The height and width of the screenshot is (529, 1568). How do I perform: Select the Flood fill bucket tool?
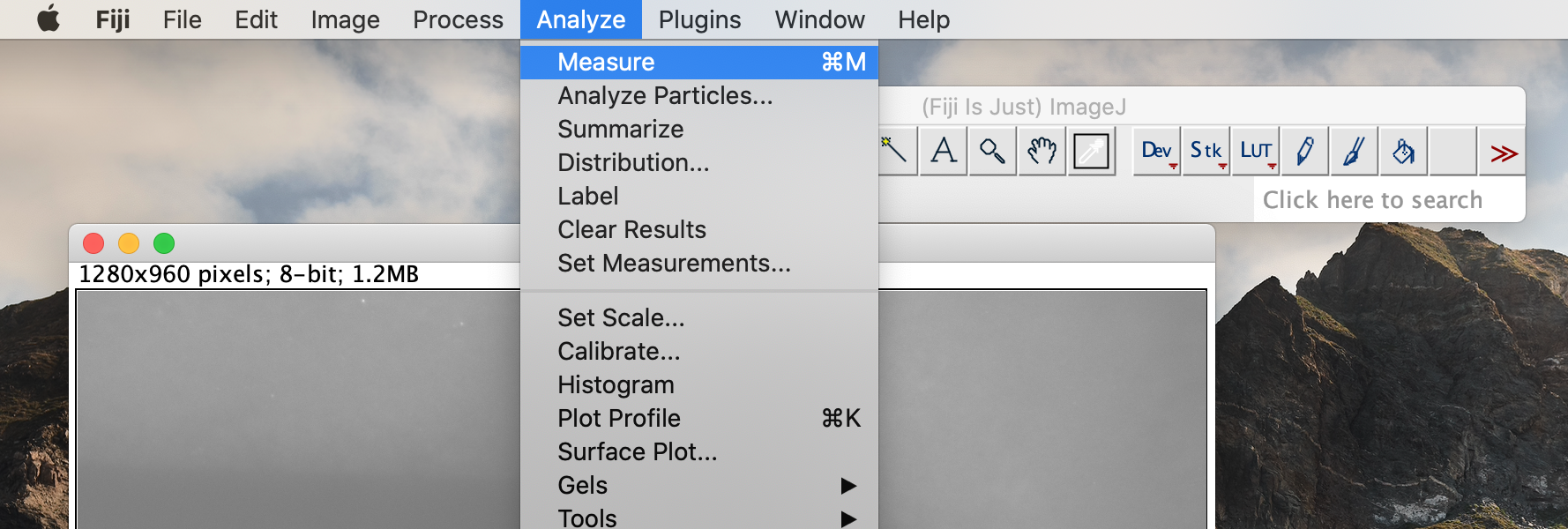click(1404, 151)
